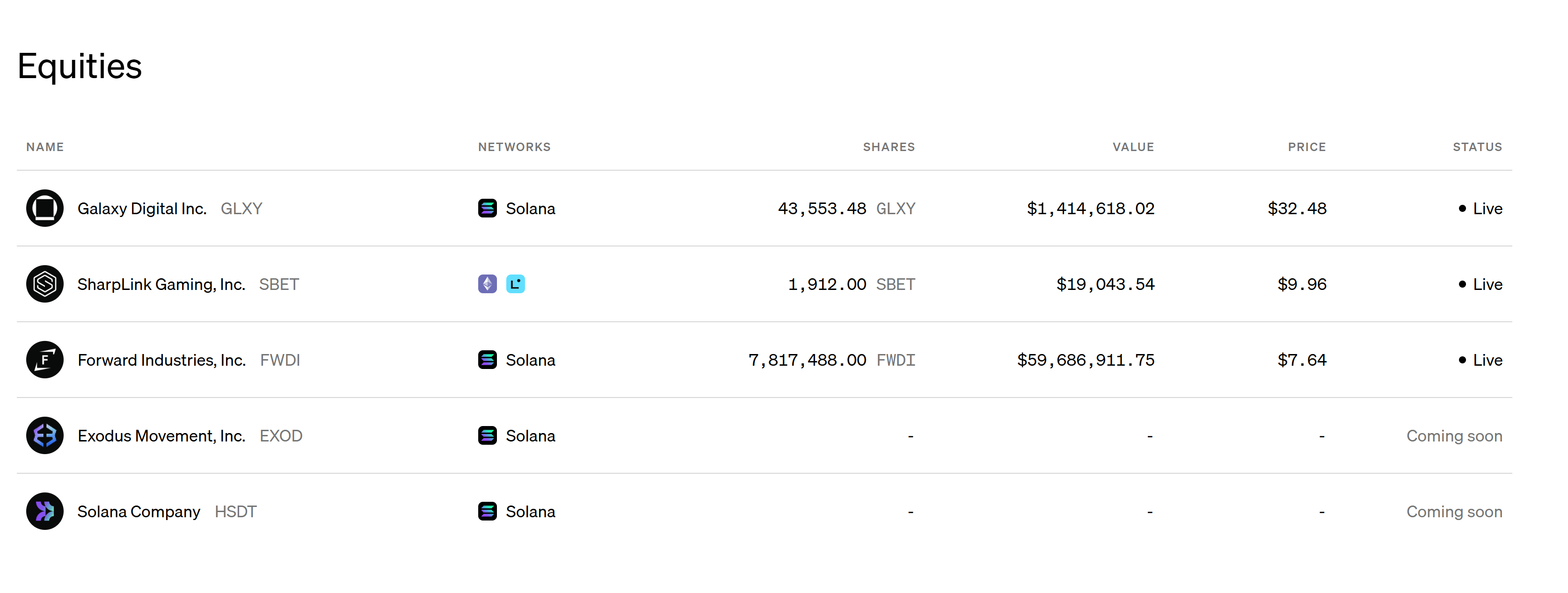Screen dimensions: 1568x593
Task: Click the light-blue network icon beside Ethereum
Action: [515, 284]
